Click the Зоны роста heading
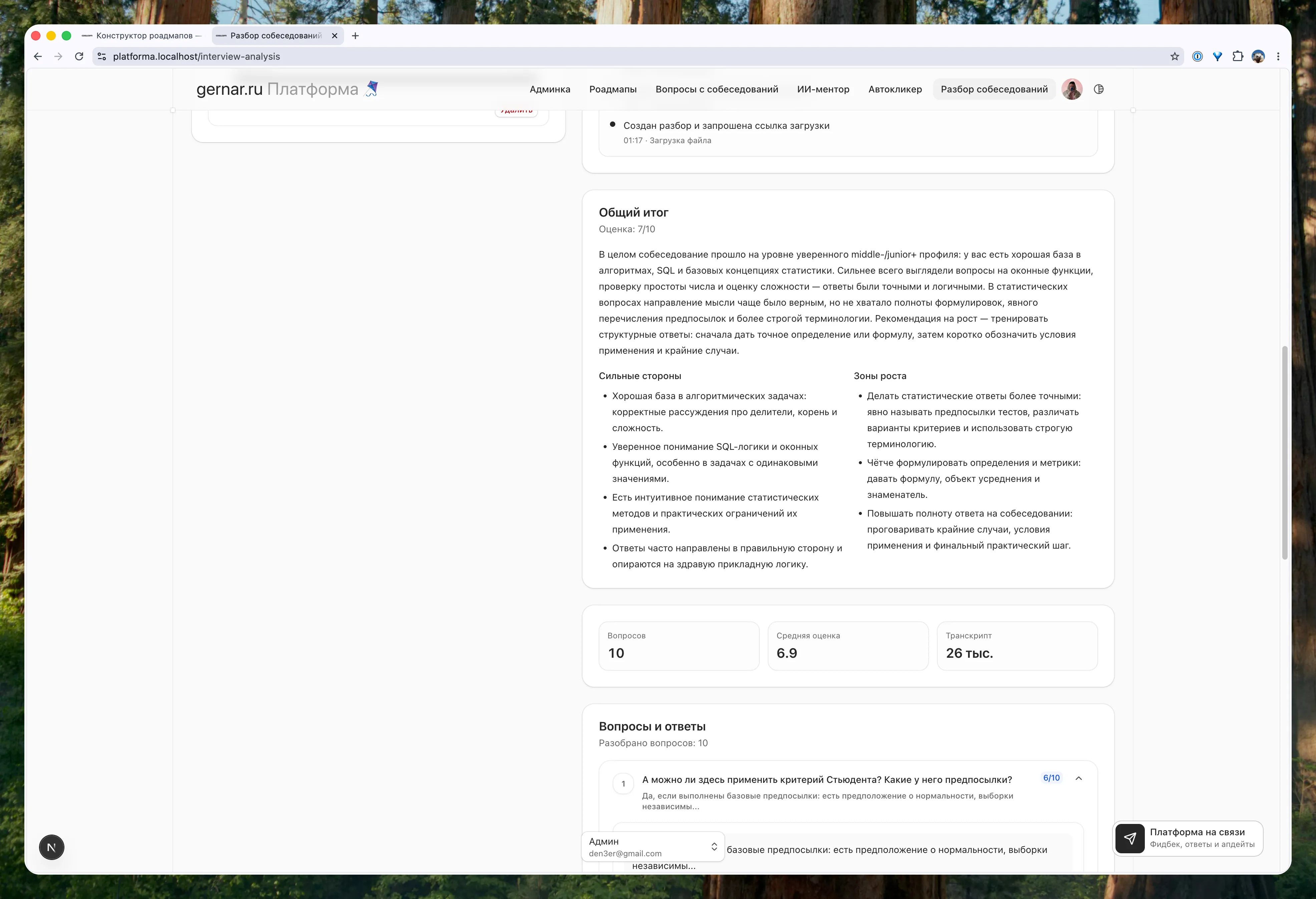This screenshot has width=1316, height=899. (880, 376)
